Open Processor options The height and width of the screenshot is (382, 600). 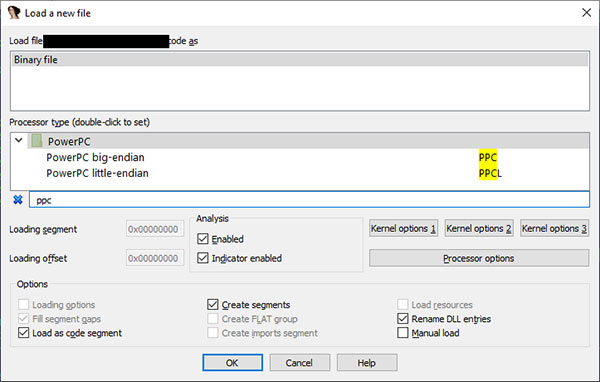click(479, 258)
